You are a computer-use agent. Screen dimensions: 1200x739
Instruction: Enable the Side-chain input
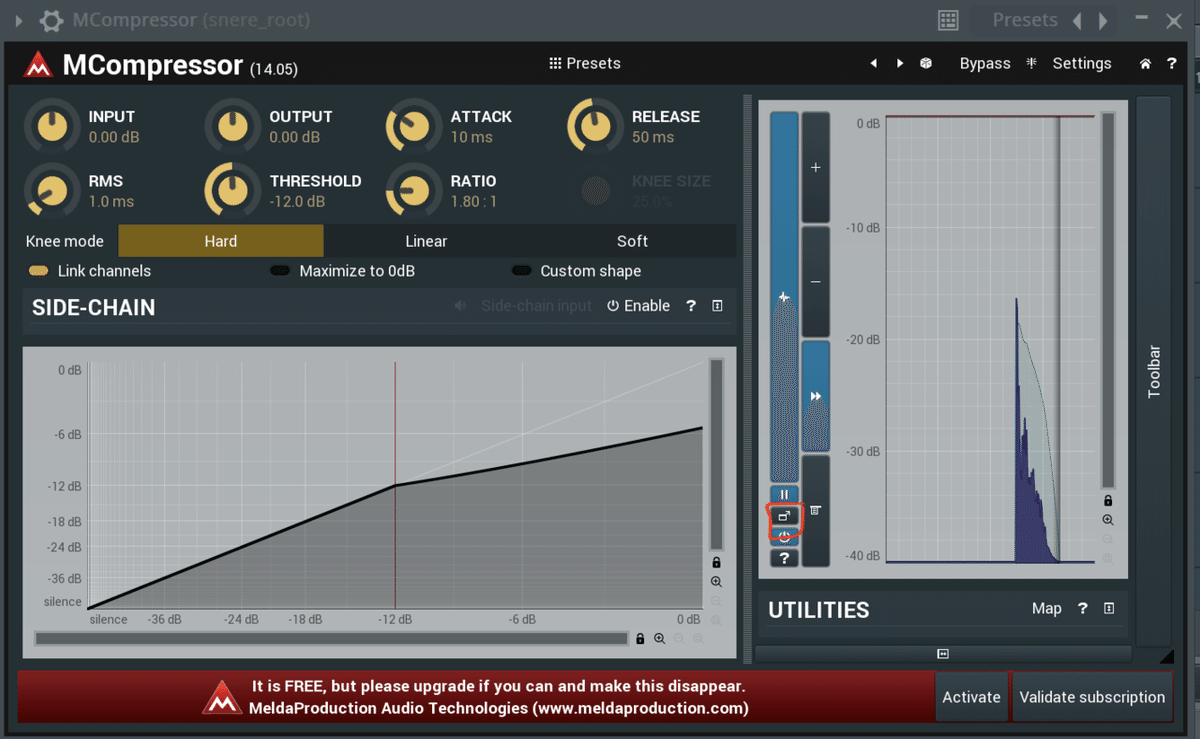pos(638,306)
